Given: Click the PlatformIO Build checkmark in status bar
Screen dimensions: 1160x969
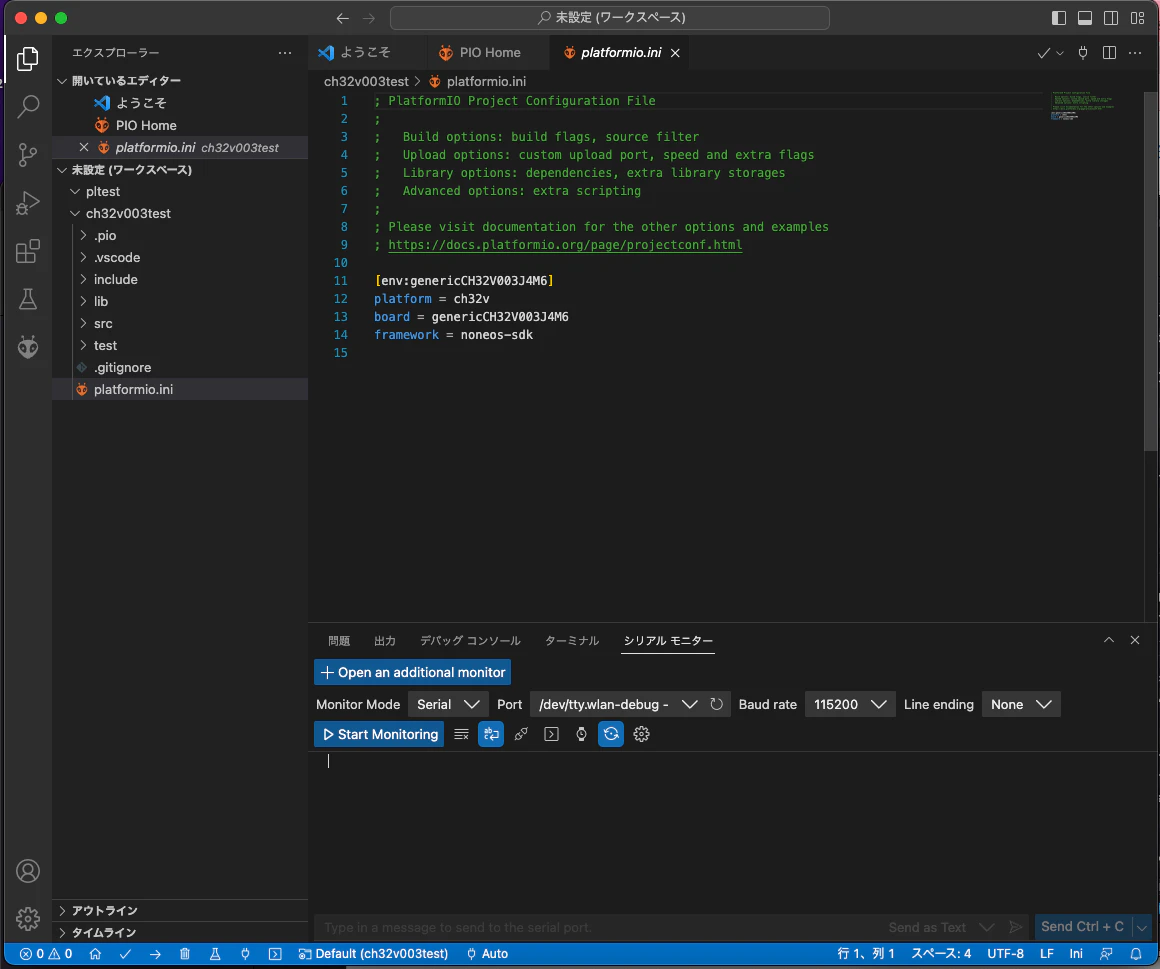Looking at the screenshot, I should (x=126, y=954).
